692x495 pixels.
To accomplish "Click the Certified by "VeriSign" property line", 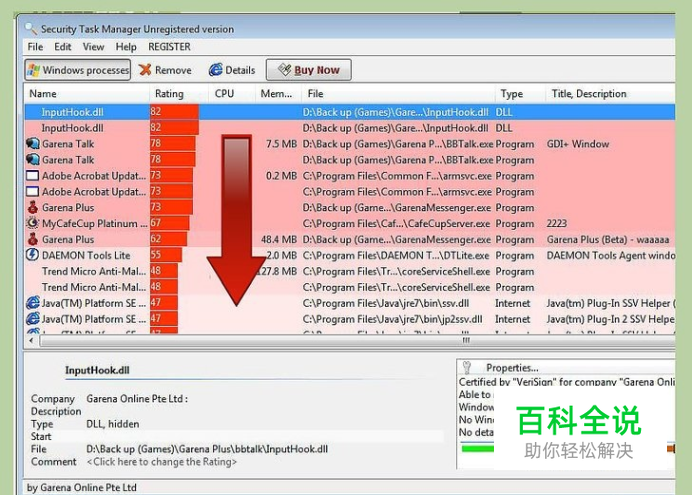I will (x=567, y=382).
